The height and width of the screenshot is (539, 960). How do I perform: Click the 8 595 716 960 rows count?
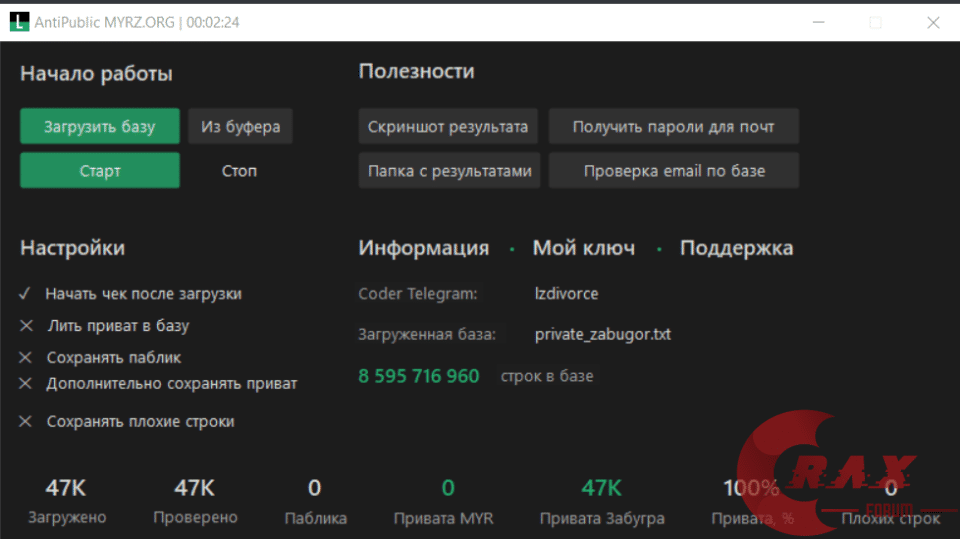[x=419, y=375]
